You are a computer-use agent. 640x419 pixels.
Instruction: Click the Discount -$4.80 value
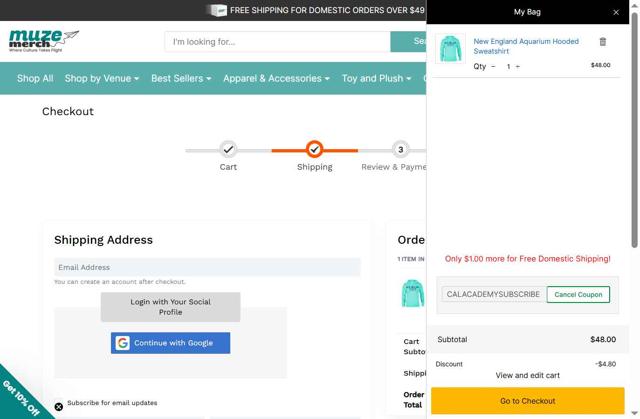point(605,364)
